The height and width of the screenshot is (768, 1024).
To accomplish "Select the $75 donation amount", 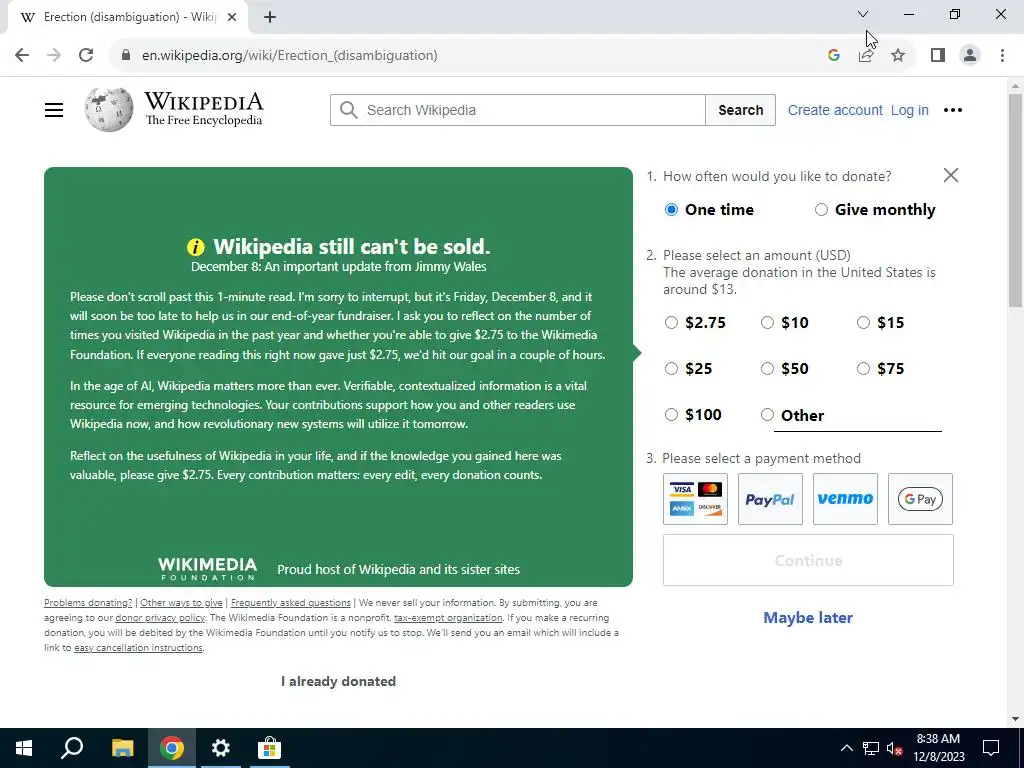I will (x=863, y=368).
